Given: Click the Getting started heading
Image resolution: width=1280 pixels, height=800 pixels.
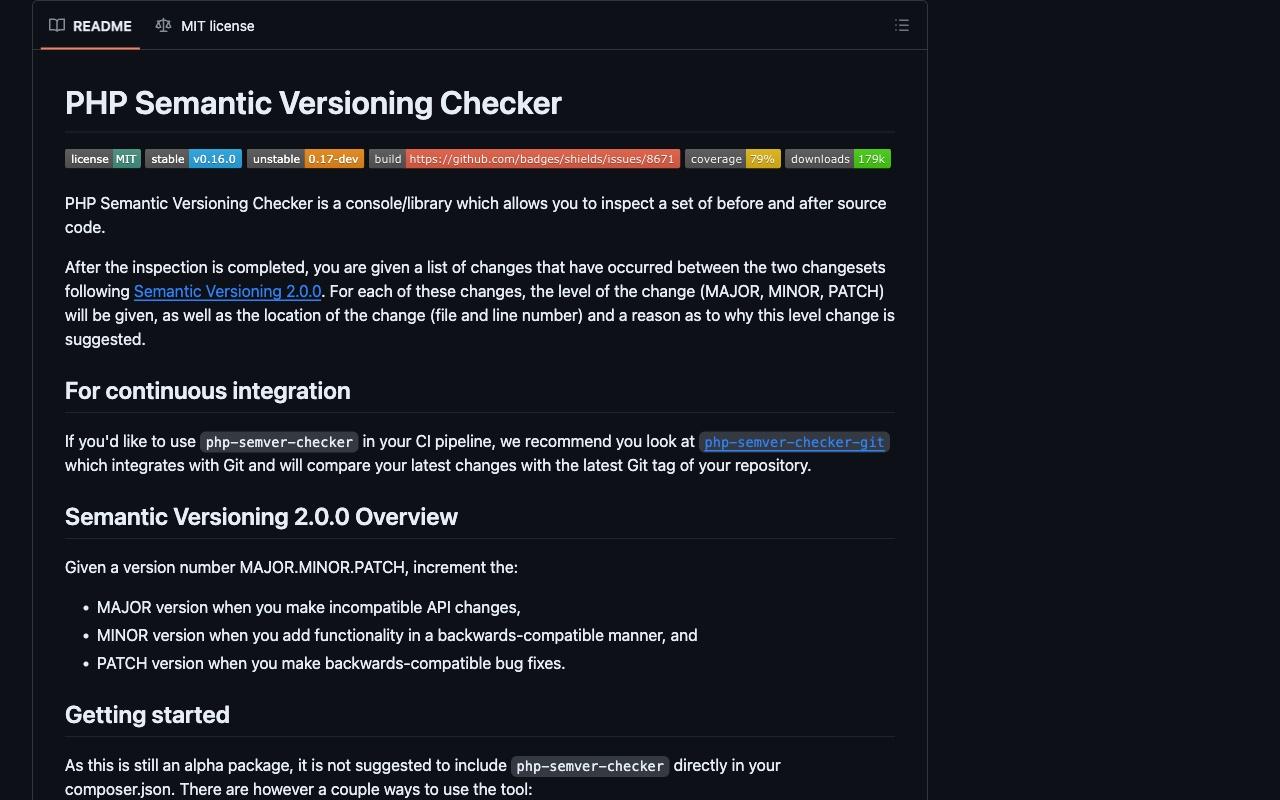Looking at the screenshot, I should (147, 715).
